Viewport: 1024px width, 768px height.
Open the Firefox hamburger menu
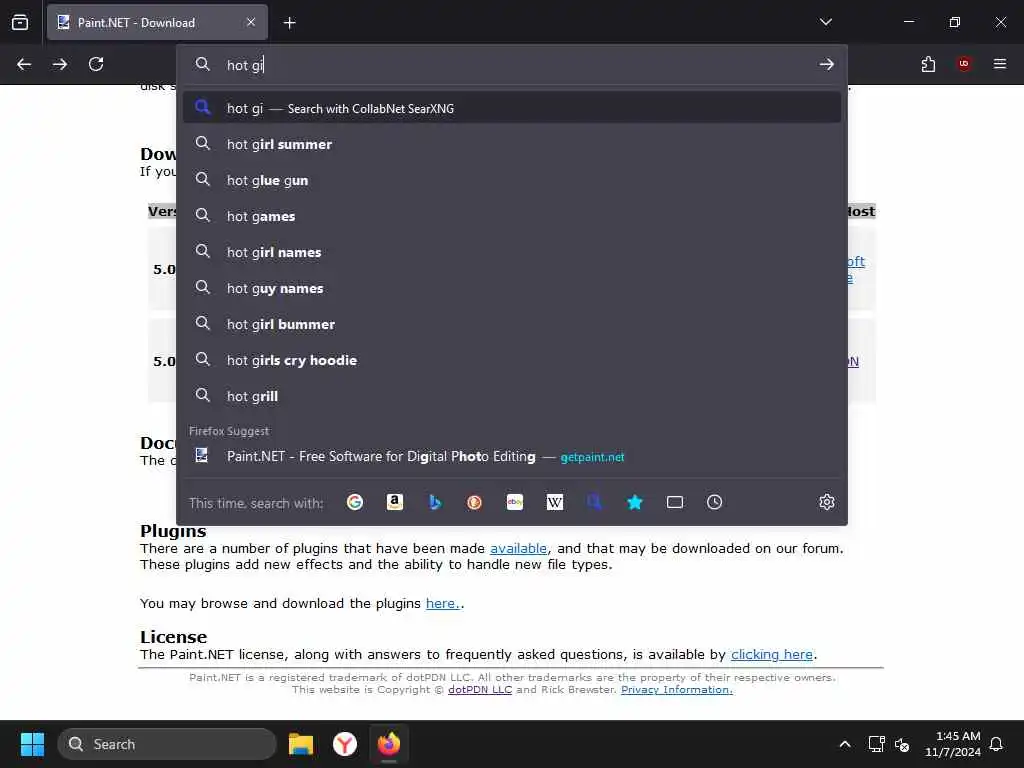point(1000,63)
